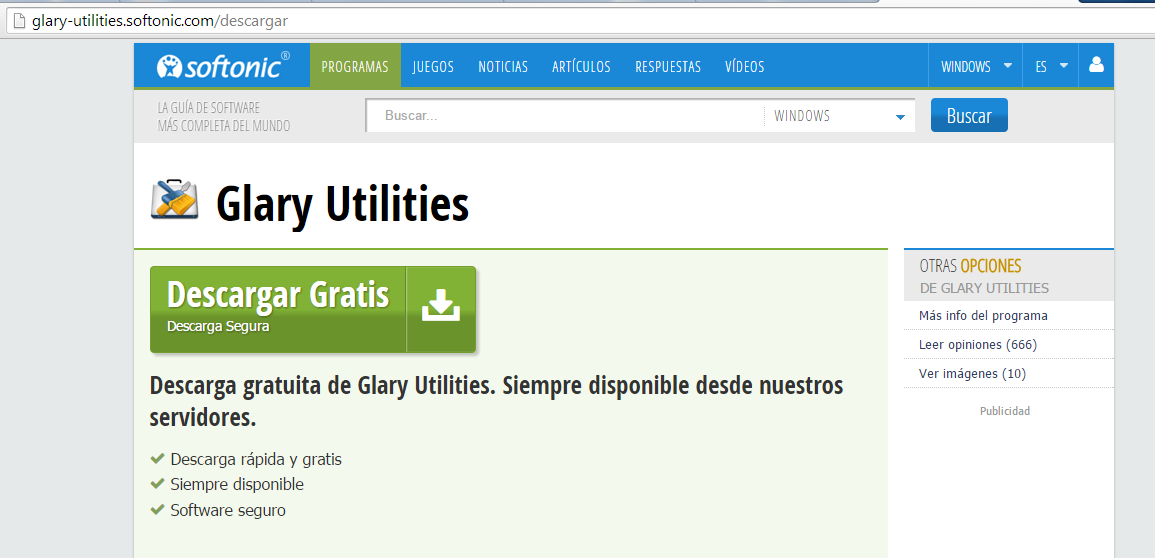1155x558 pixels.
Task: Expand the search platform WINDOWS selector
Action: 839,116
